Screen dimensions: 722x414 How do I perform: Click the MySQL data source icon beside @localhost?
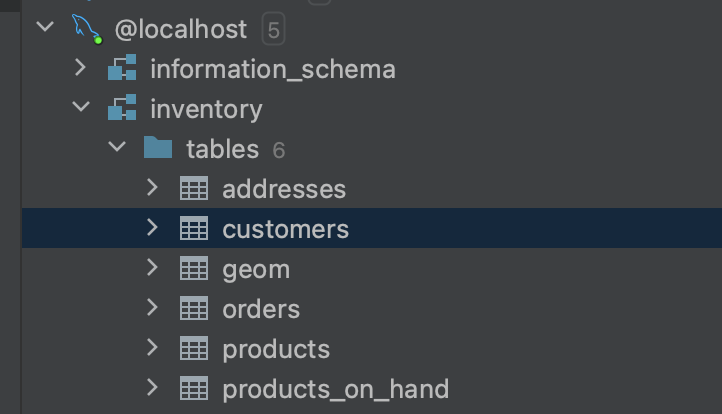coord(86,29)
